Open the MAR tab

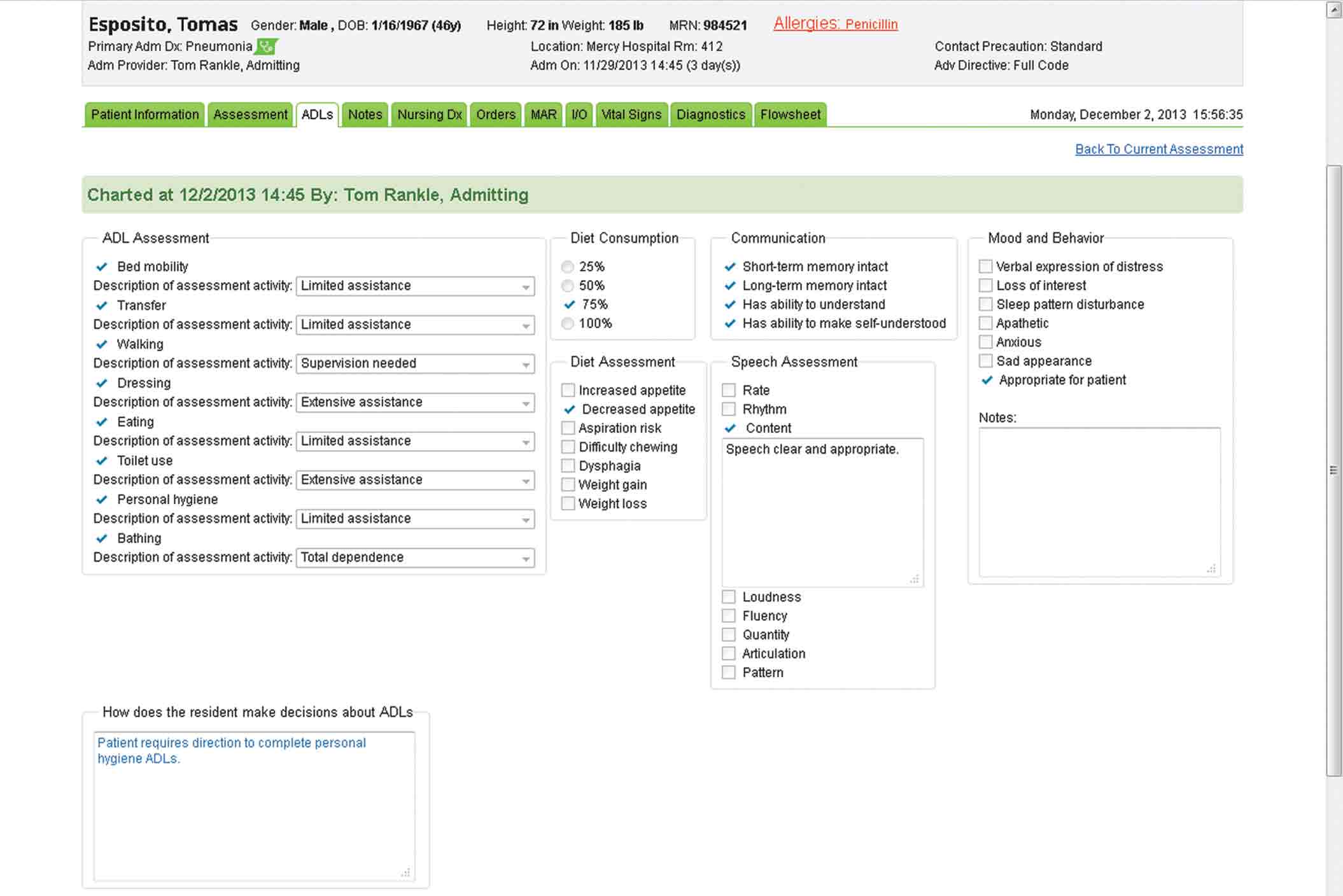(x=544, y=115)
